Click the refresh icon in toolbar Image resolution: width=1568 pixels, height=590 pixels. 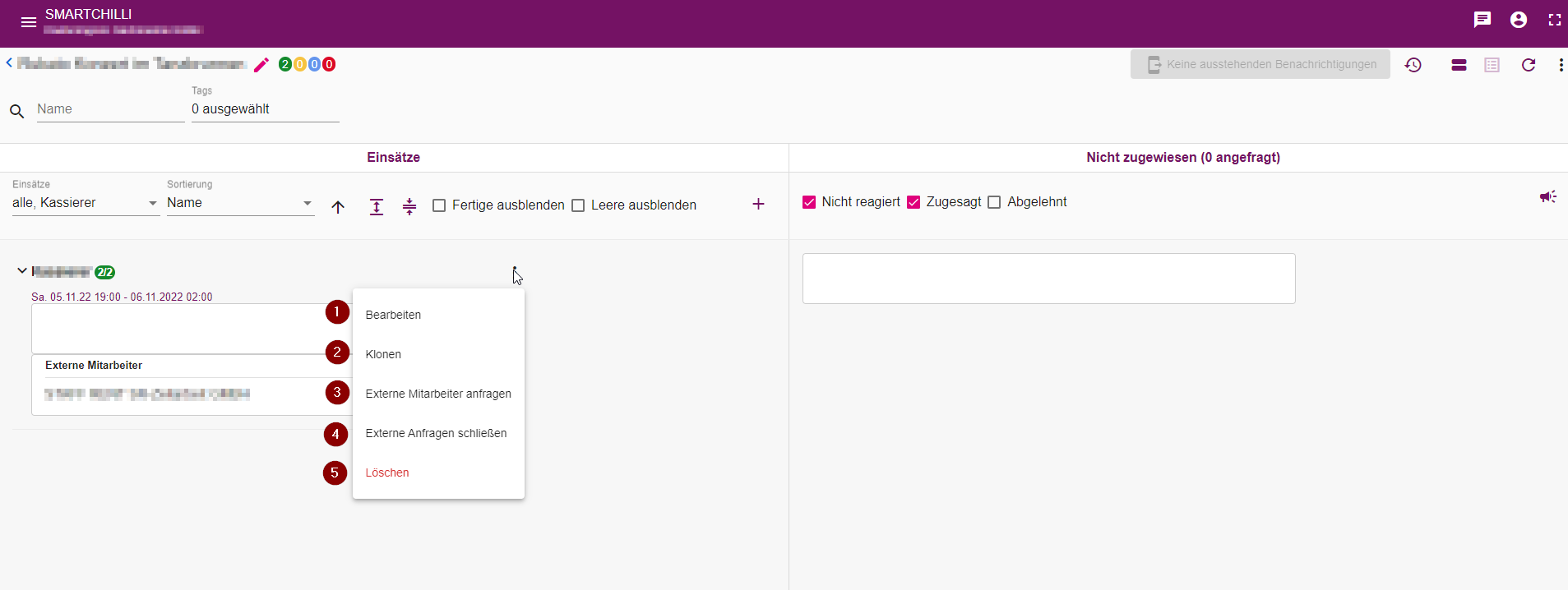pyautogui.click(x=1529, y=65)
